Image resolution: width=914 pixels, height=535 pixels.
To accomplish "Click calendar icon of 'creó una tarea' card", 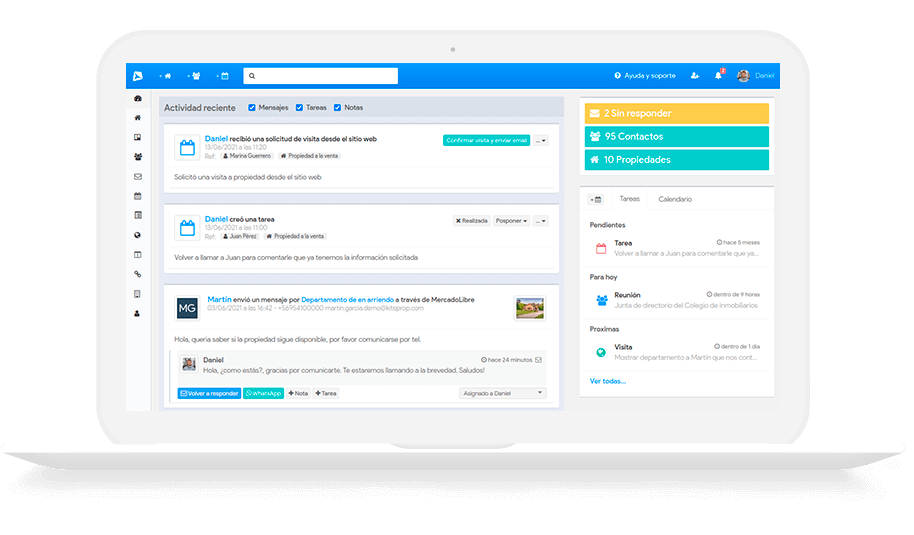I will [187, 228].
